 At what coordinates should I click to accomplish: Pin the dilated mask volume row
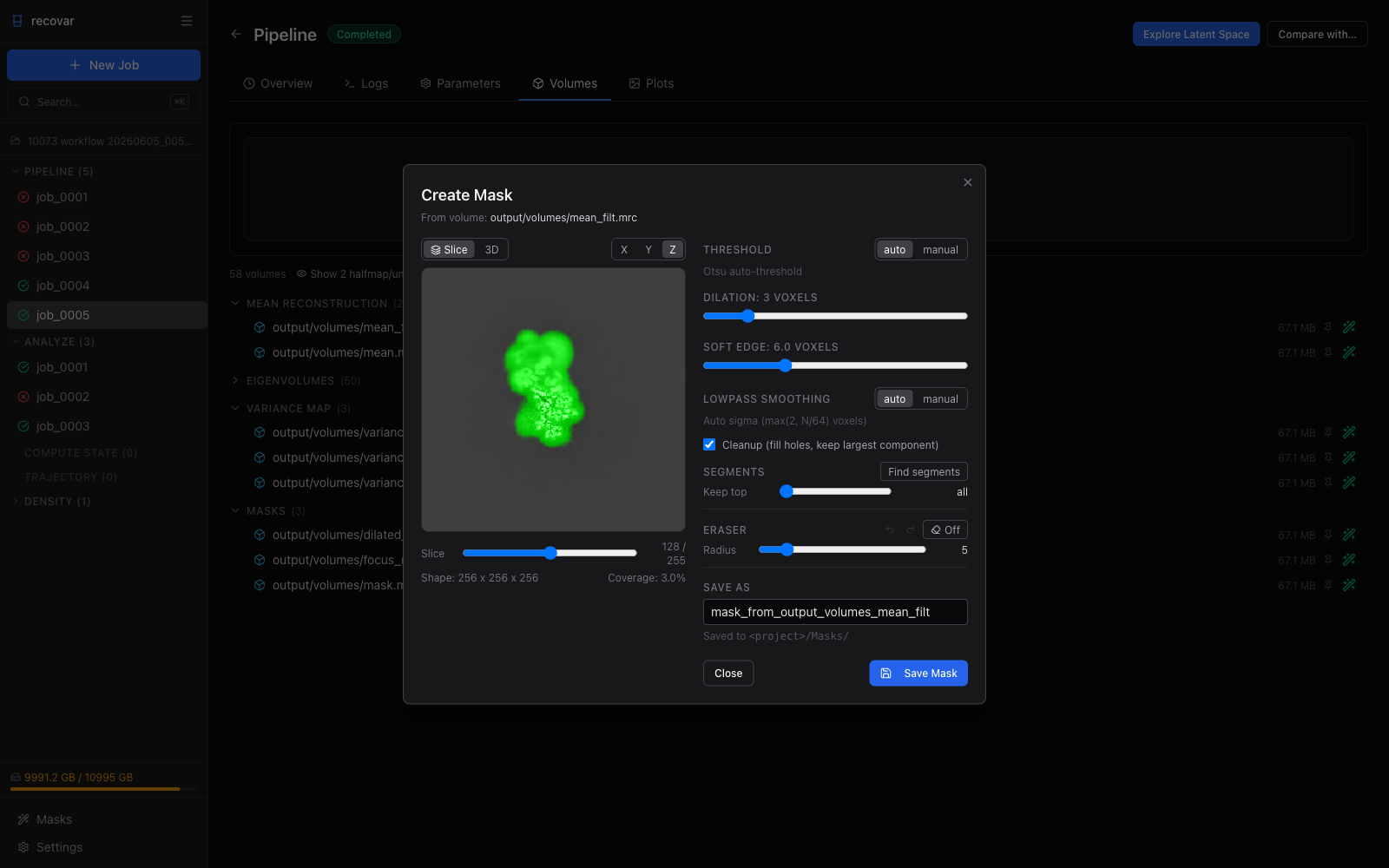tap(1328, 535)
